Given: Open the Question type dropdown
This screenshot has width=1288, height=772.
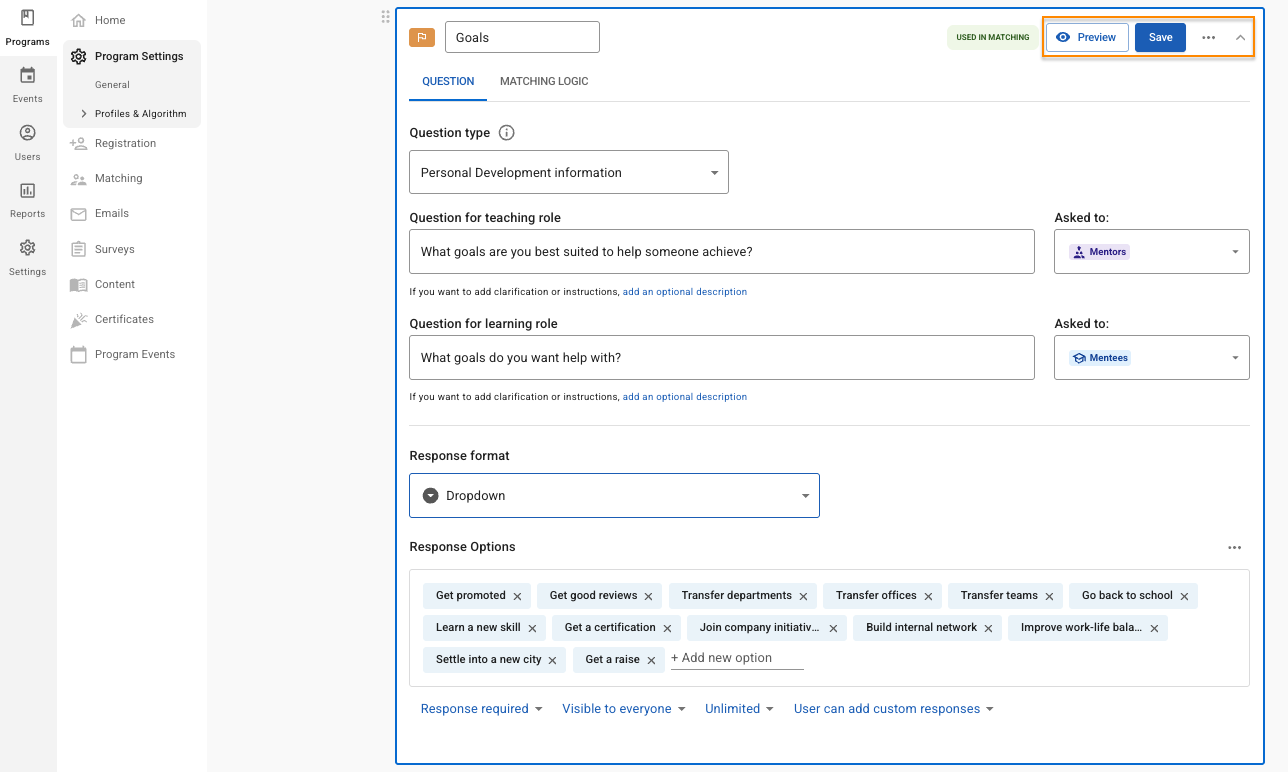Looking at the screenshot, I should pos(568,172).
